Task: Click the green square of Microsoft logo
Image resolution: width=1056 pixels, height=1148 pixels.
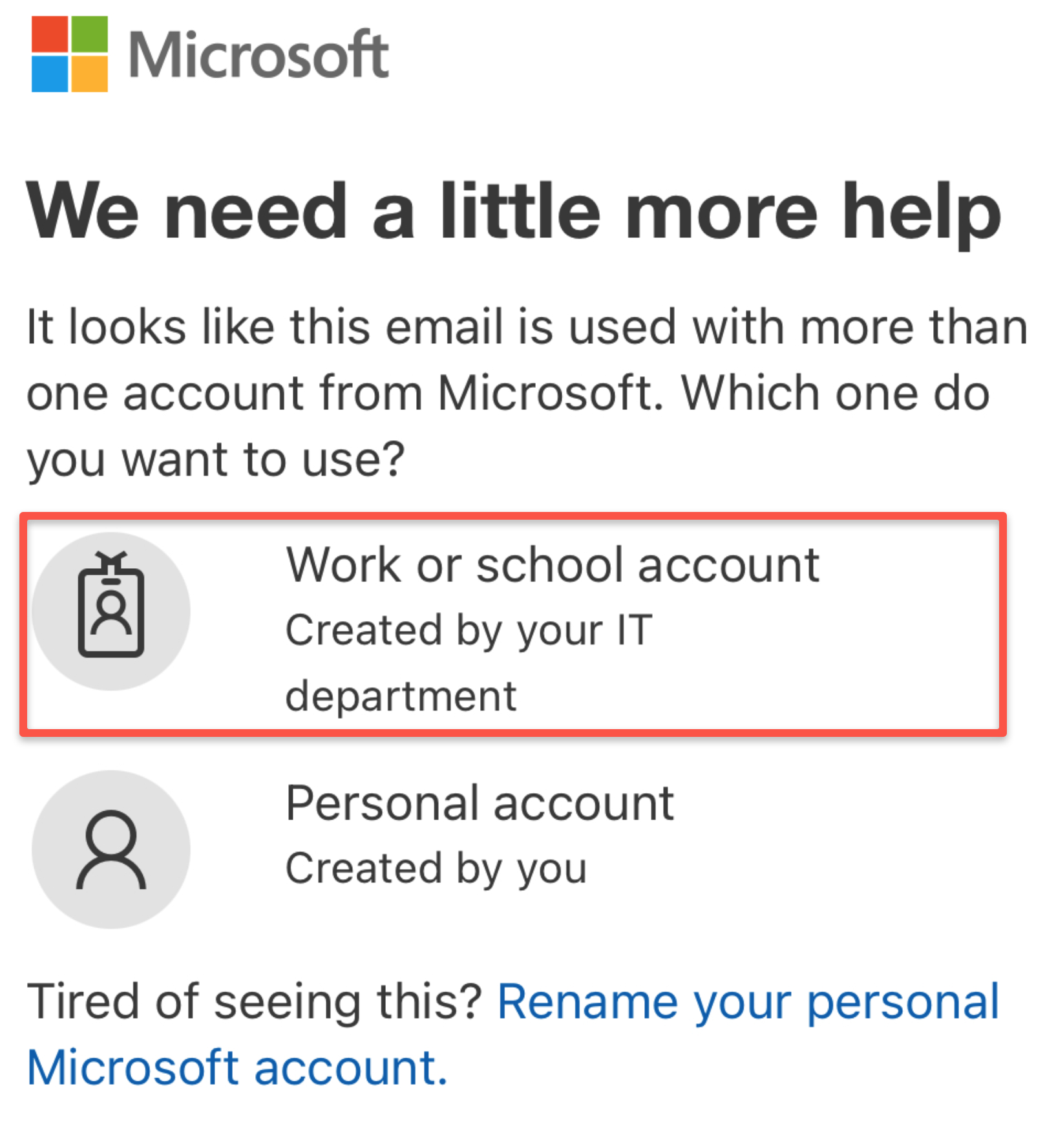Action: point(89,34)
